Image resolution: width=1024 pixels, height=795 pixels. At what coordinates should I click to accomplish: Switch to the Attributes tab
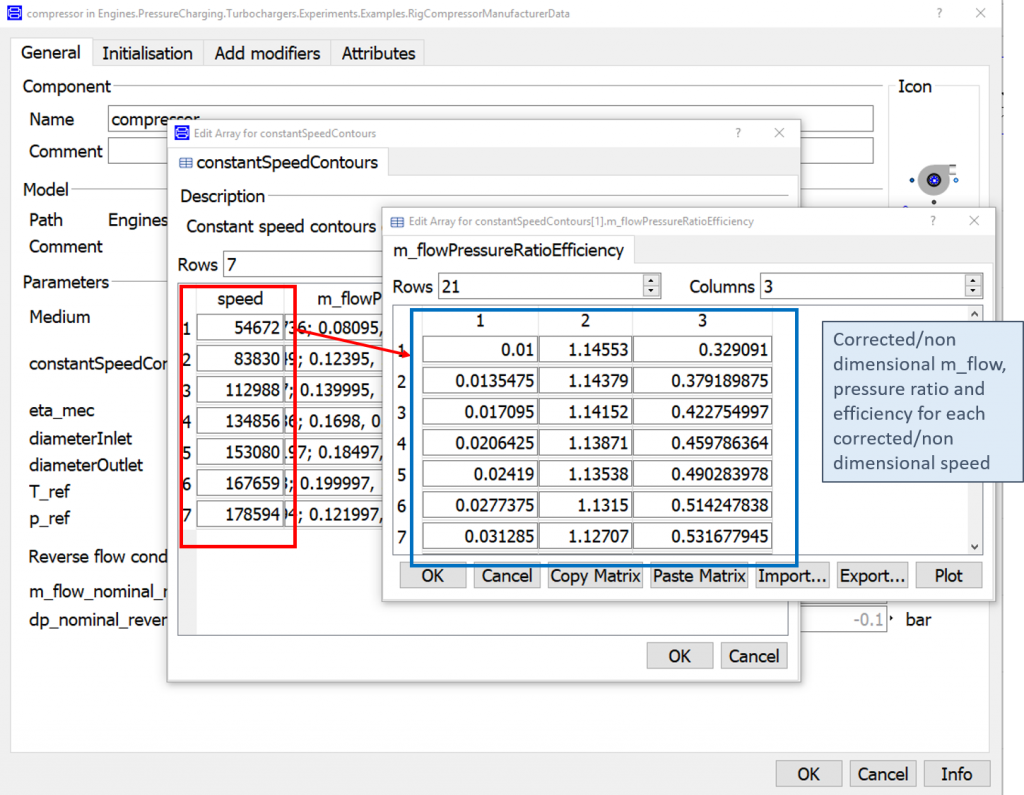tap(378, 54)
